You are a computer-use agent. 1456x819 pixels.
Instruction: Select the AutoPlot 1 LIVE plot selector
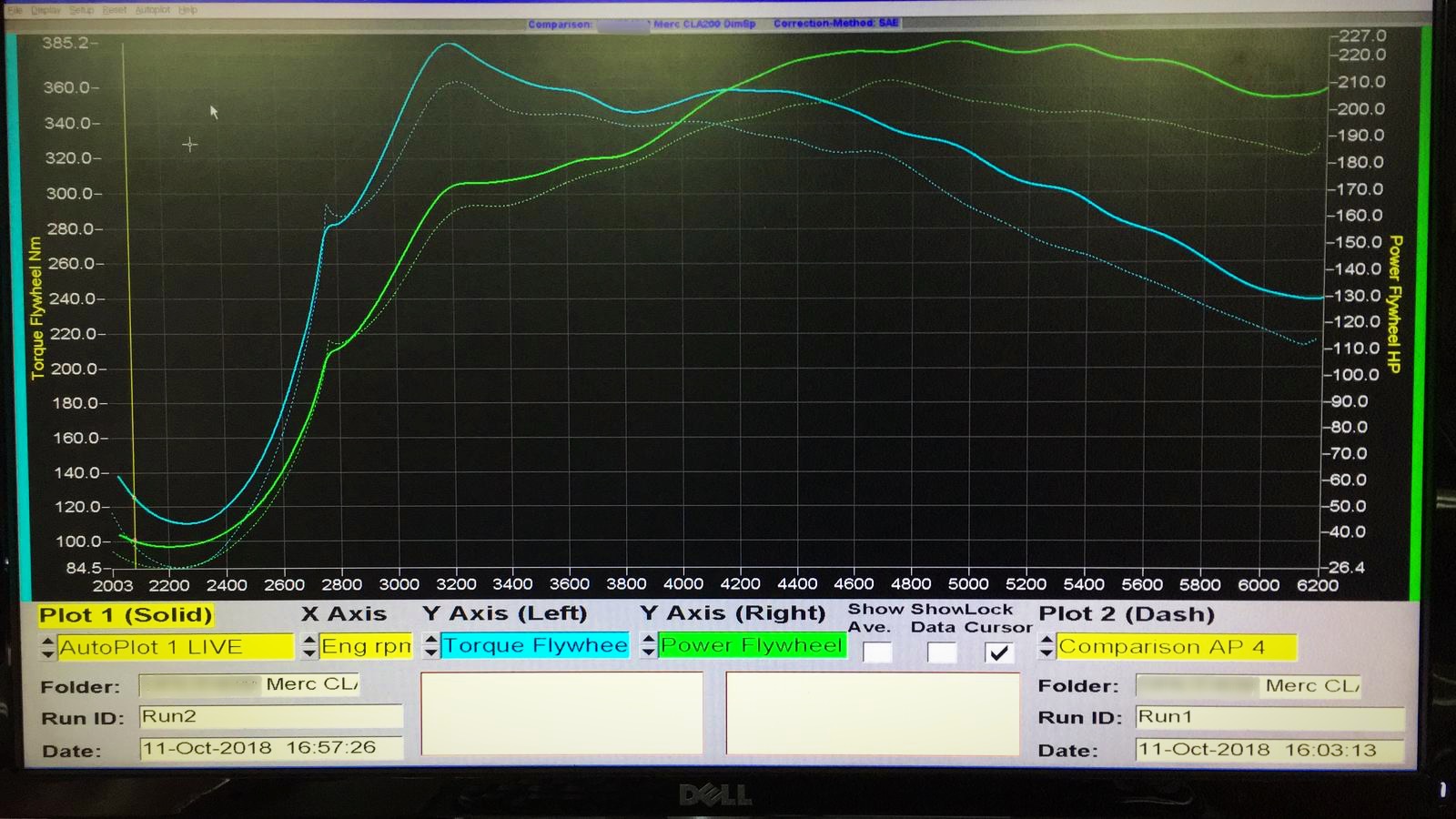tap(175, 647)
